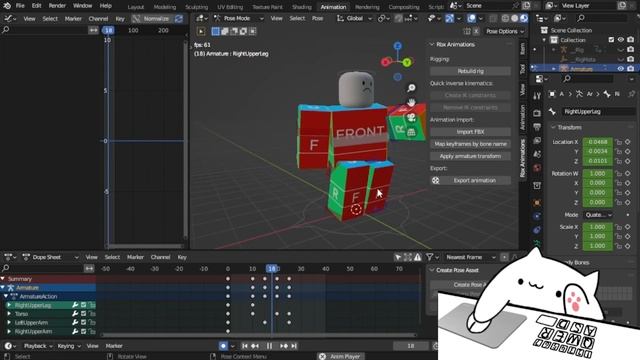Open the Dope Sheet mode dropdown
The width and height of the screenshot is (640, 360).
(x=51, y=257)
